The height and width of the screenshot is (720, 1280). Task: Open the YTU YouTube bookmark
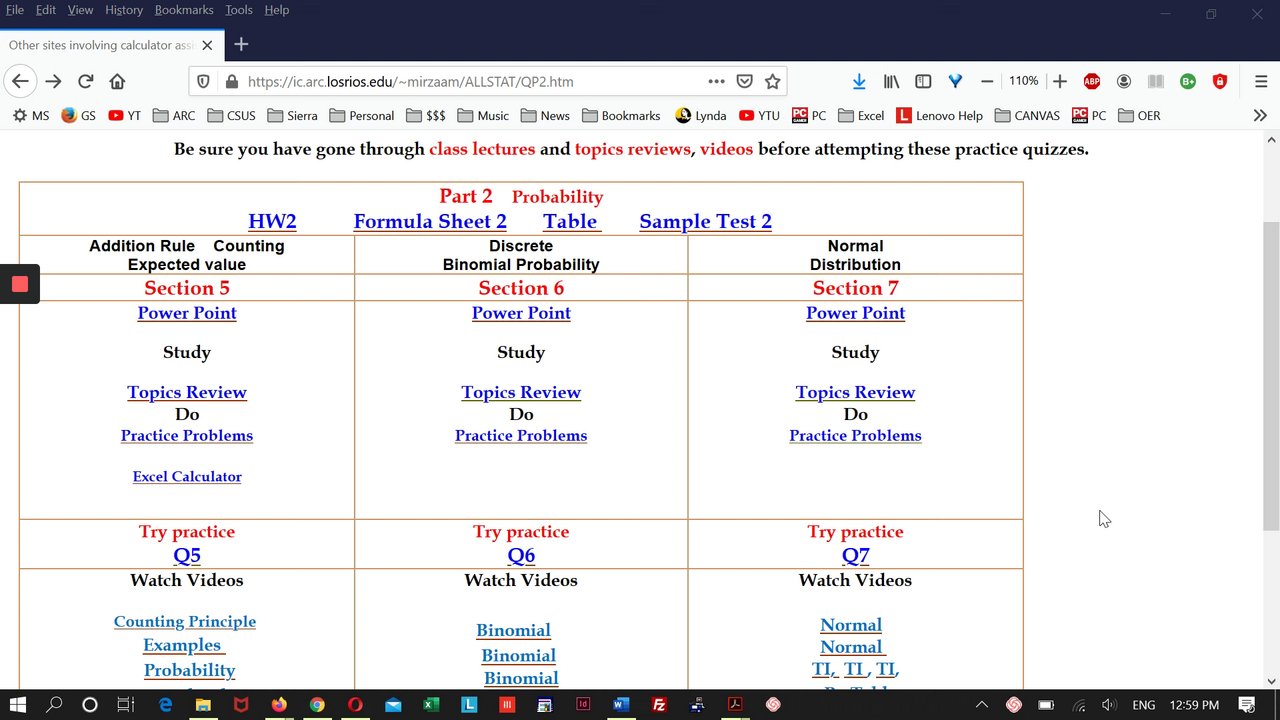pos(759,115)
